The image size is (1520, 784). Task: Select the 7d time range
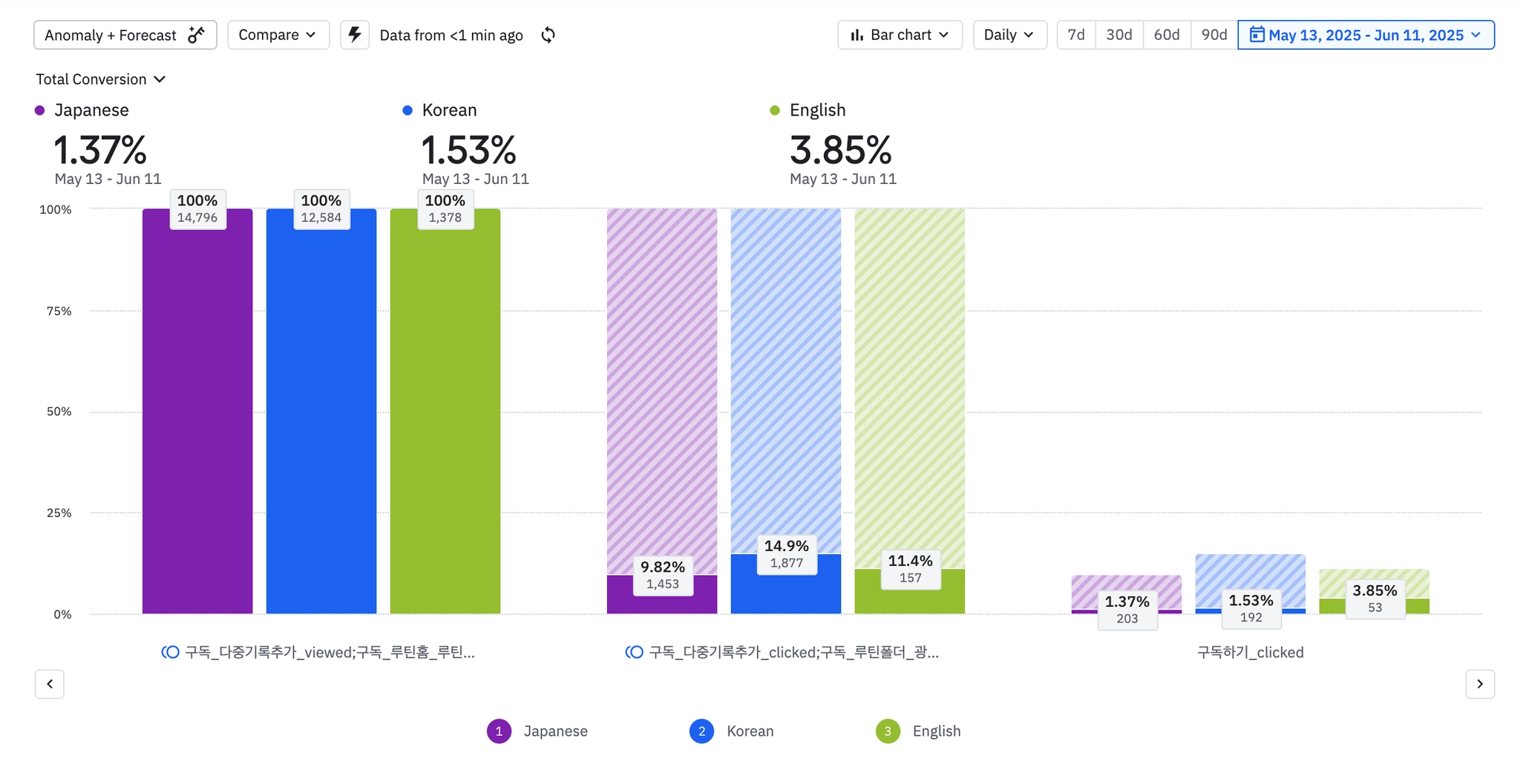tap(1076, 35)
